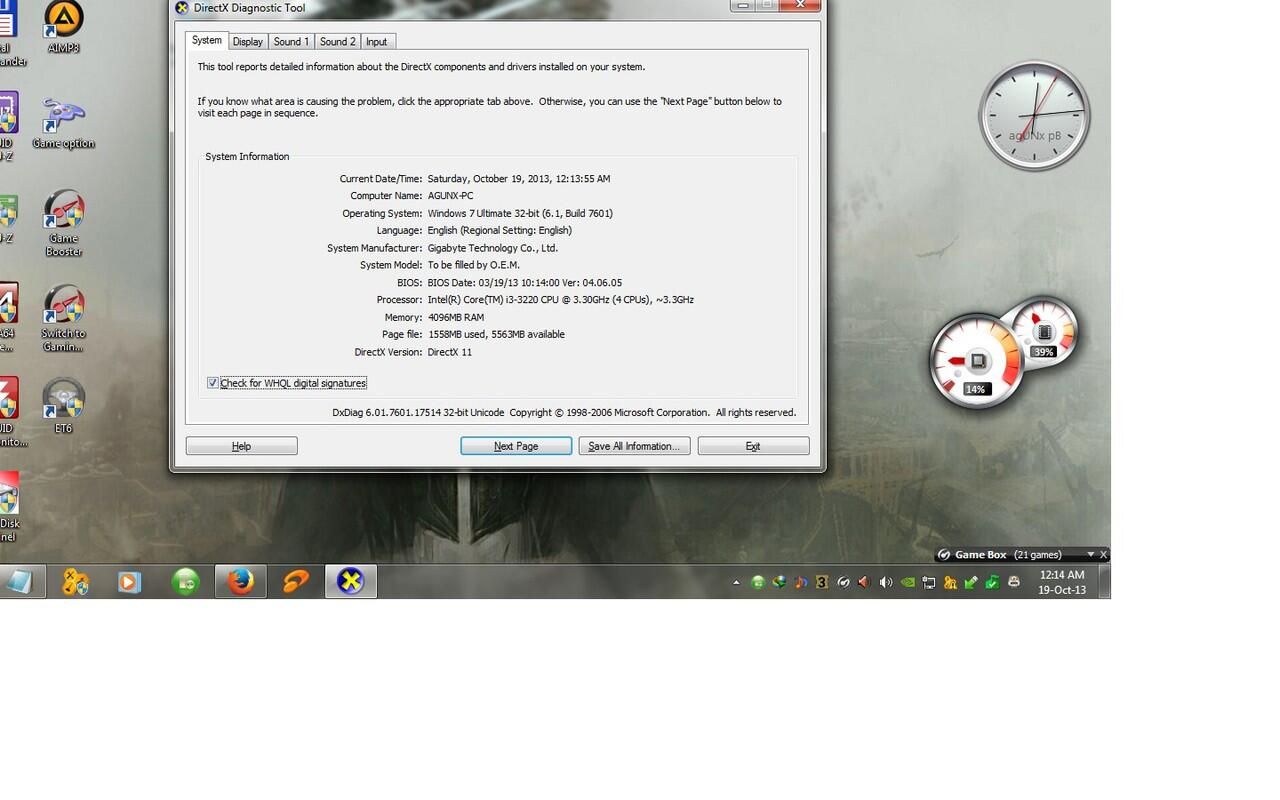Open the Switch to Gaming desktop shortcut
The image size is (1280, 800).
click(64, 318)
